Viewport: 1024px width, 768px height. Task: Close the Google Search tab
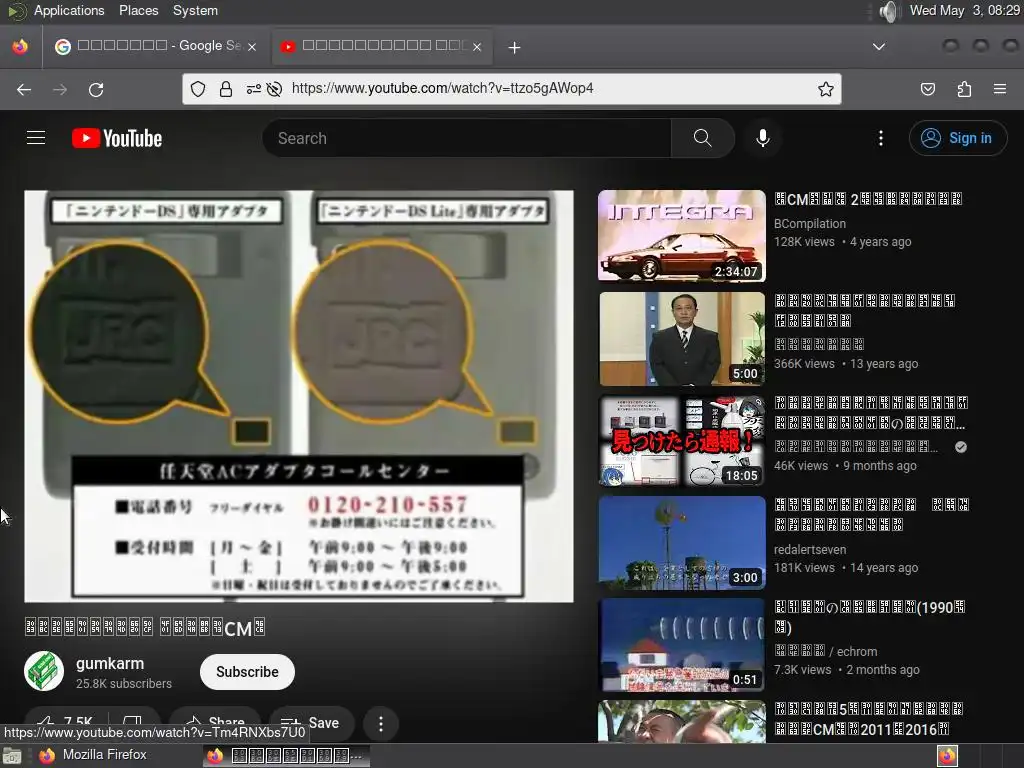[251, 46]
